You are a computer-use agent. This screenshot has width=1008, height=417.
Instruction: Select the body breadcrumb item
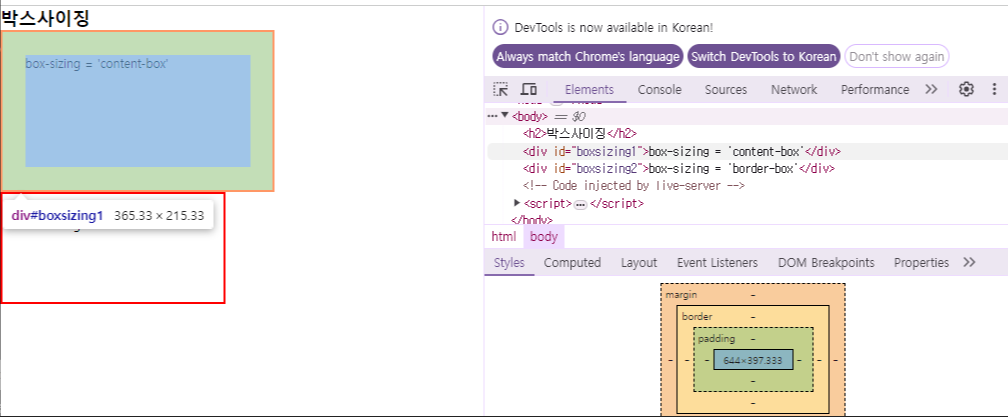point(544,236)
